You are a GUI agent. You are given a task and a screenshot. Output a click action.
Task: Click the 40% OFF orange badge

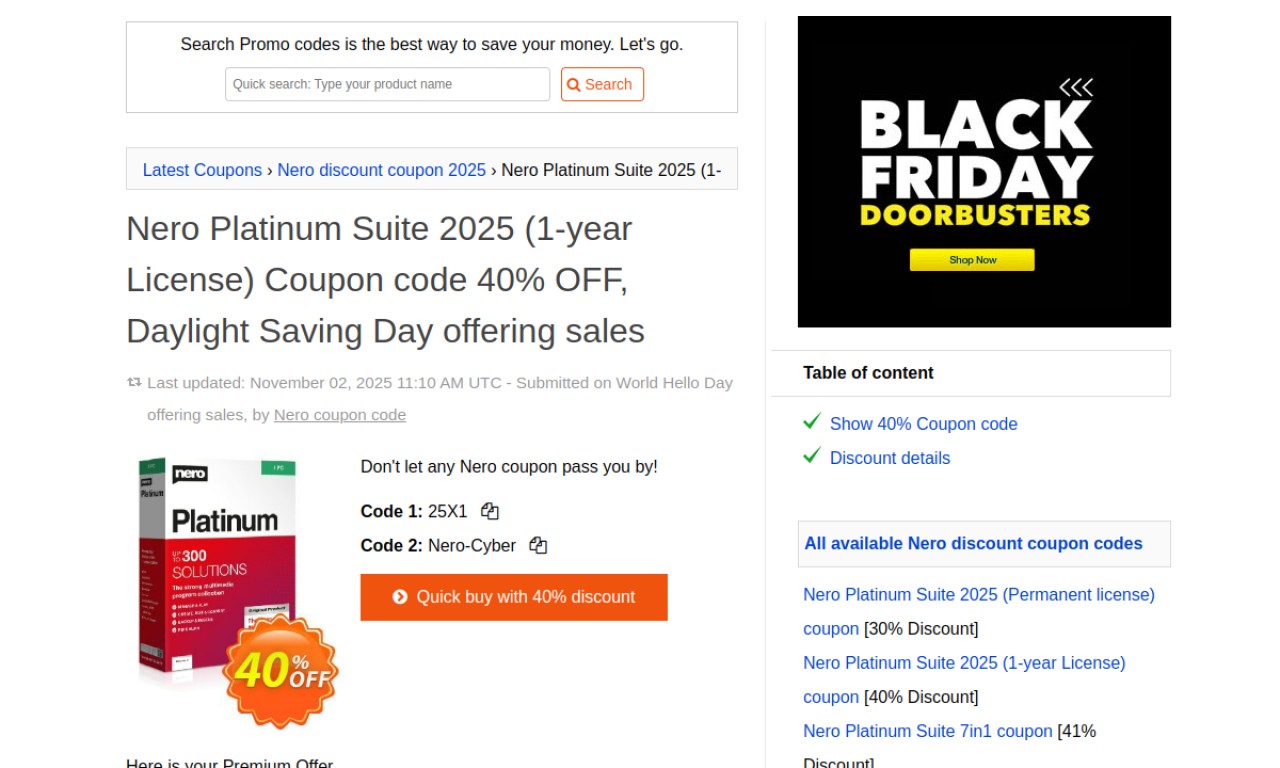tap(281, 670)
